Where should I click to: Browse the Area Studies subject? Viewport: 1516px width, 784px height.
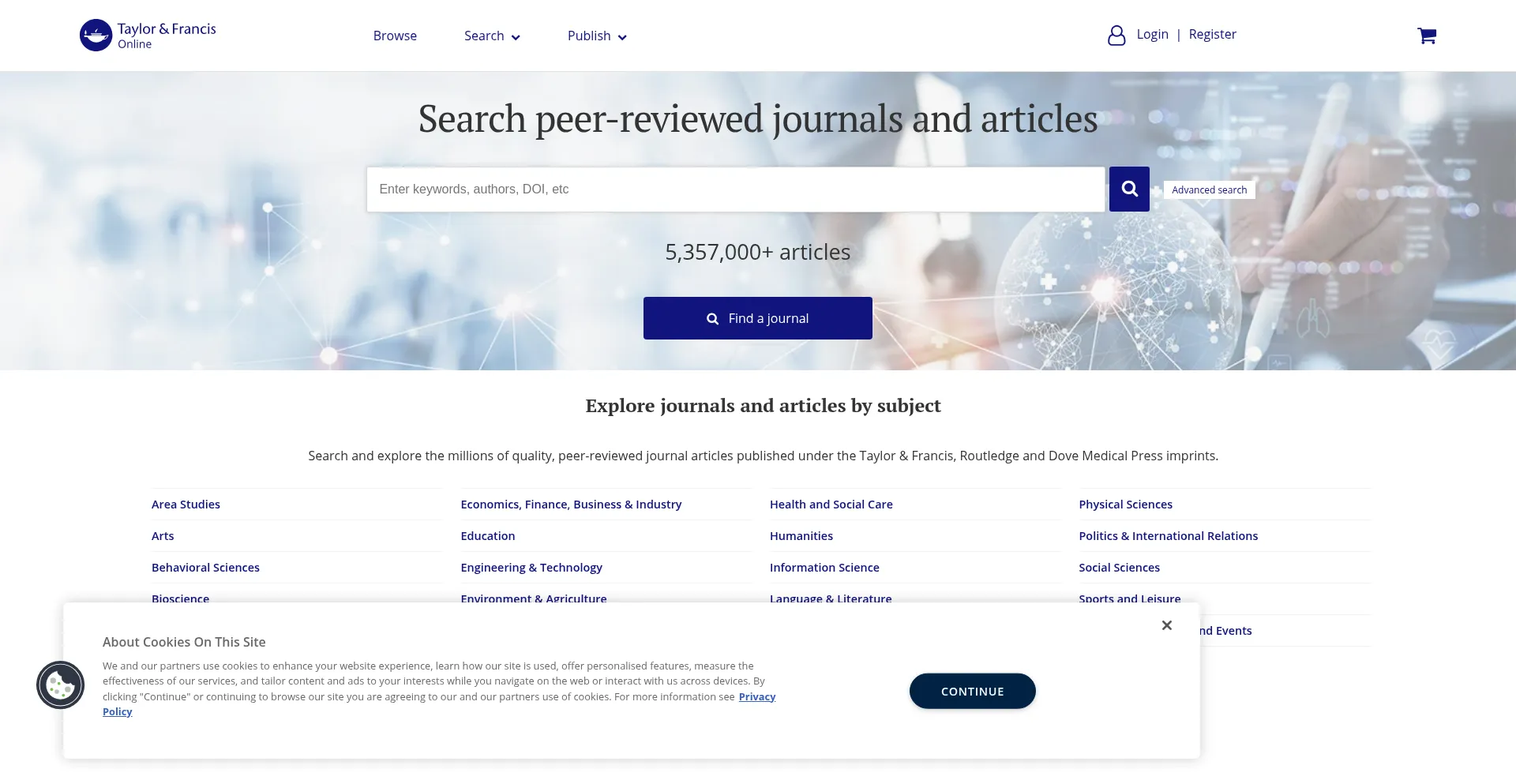click(186, 505)
